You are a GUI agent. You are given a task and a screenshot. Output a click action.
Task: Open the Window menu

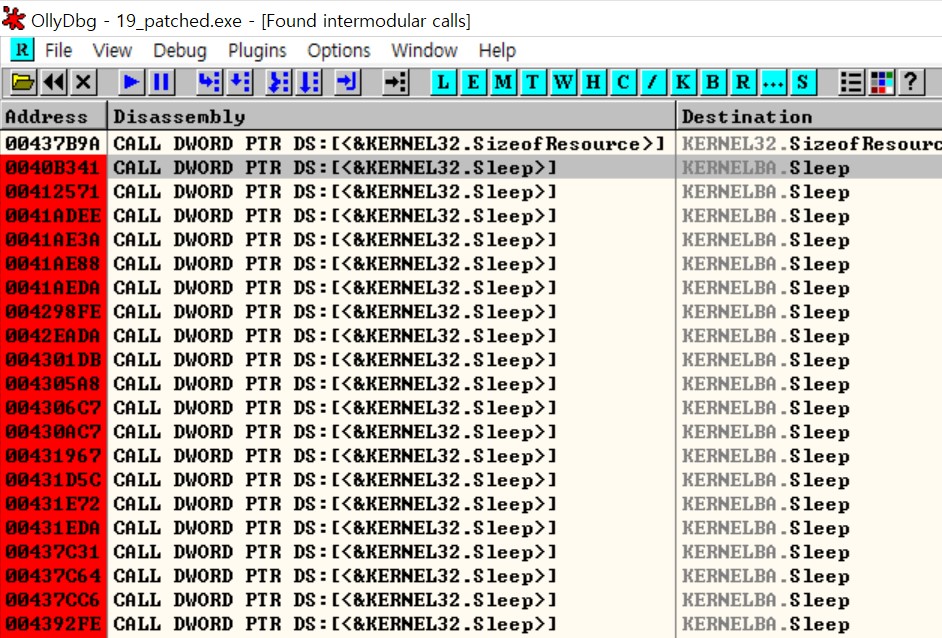(424, 50)
